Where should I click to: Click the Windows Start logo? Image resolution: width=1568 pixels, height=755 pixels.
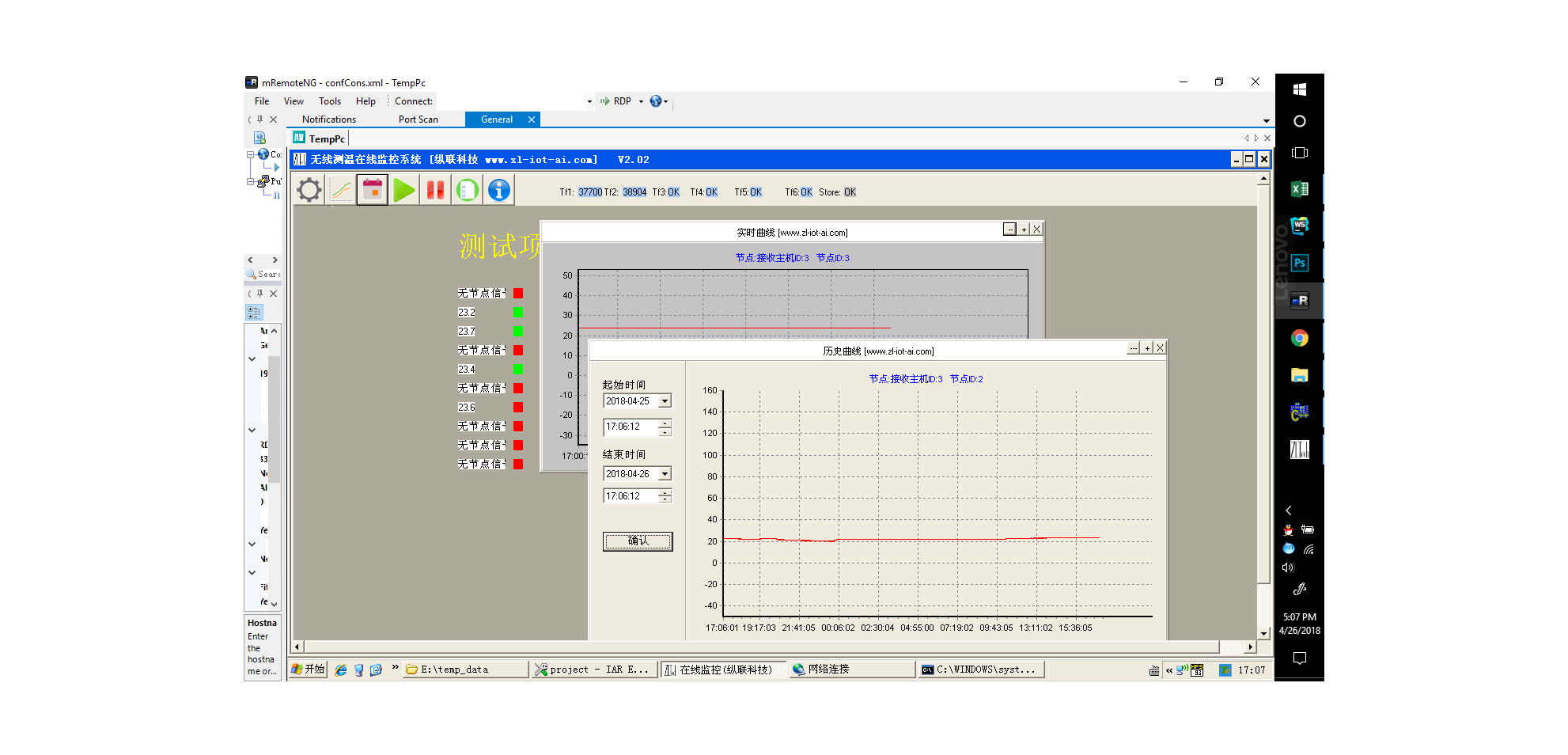[x=1299, y=89]
